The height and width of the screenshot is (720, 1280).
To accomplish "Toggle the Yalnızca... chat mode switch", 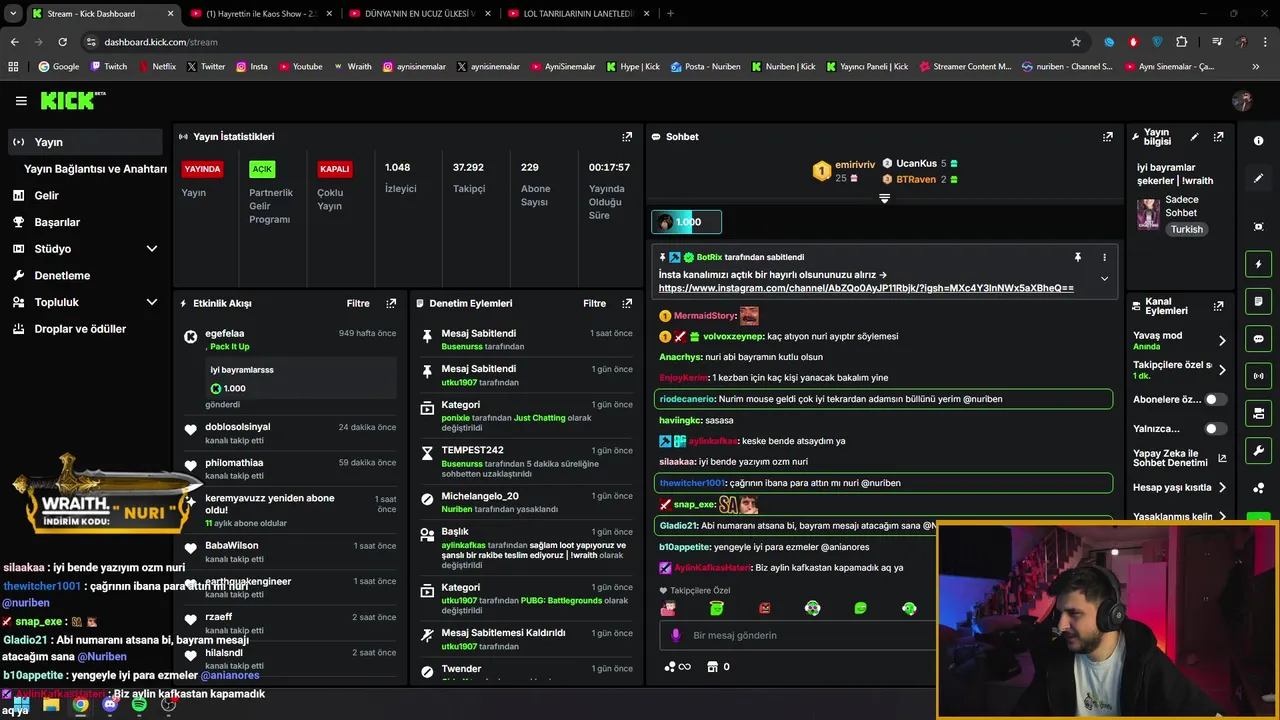I will click(1215, 429).
